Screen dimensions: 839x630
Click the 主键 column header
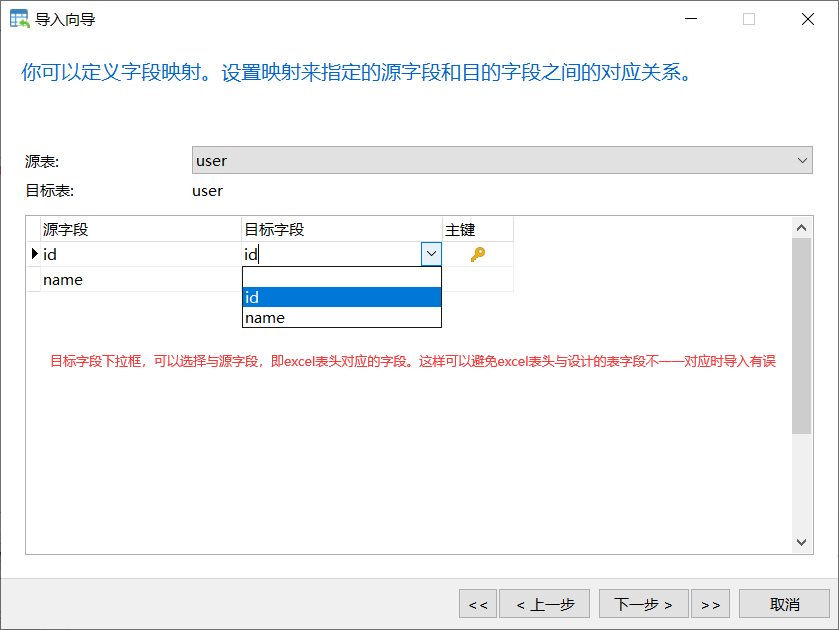click(463, 228)
